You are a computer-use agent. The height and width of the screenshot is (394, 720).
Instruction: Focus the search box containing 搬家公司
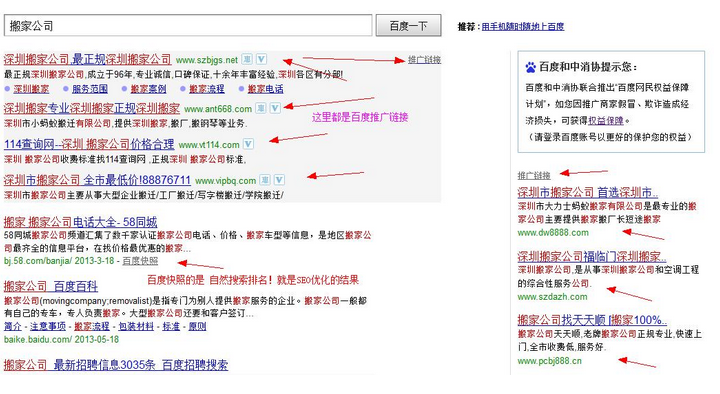click(x=188, y=25)
